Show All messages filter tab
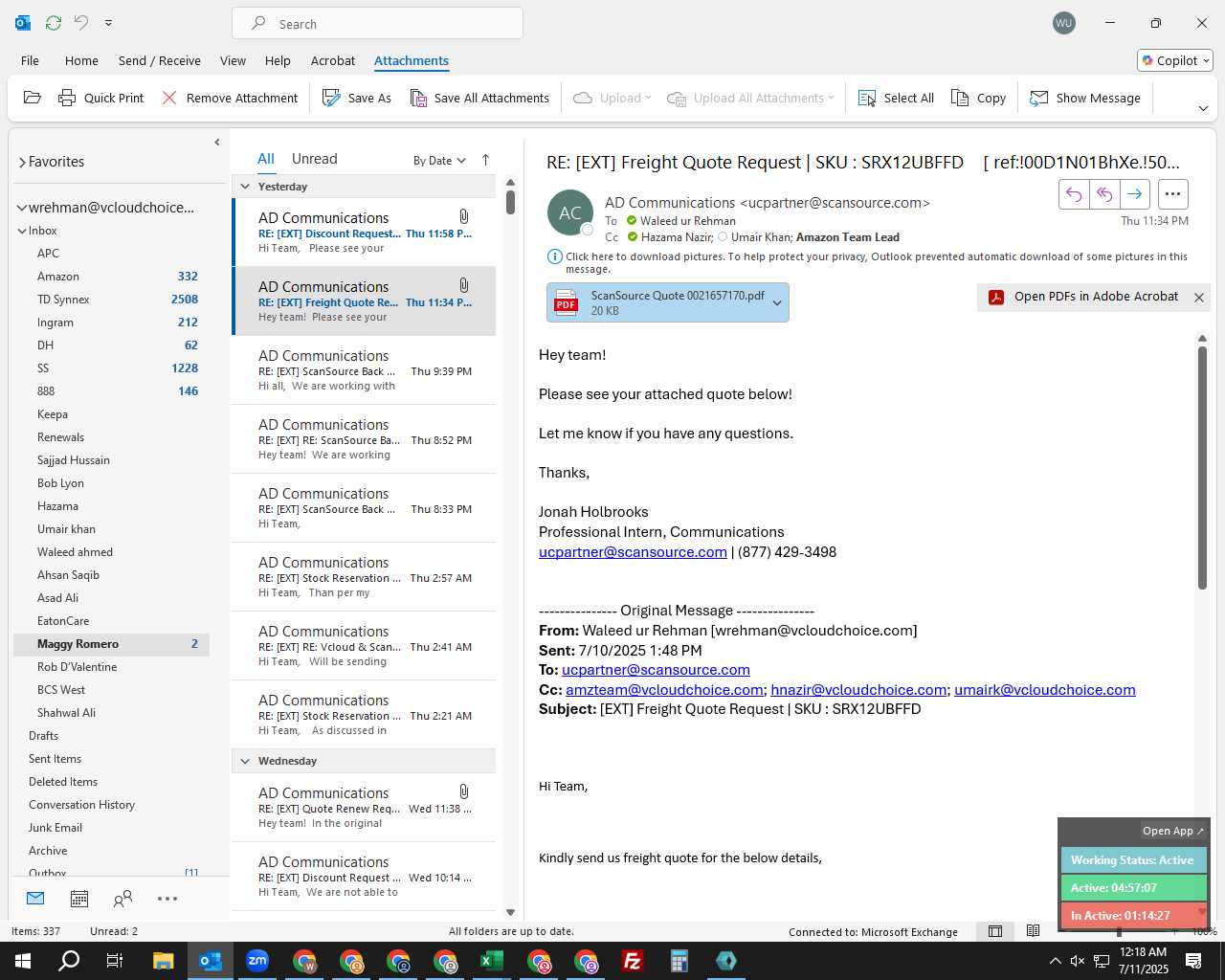The image size is (1225, 980). coord(266,159)
